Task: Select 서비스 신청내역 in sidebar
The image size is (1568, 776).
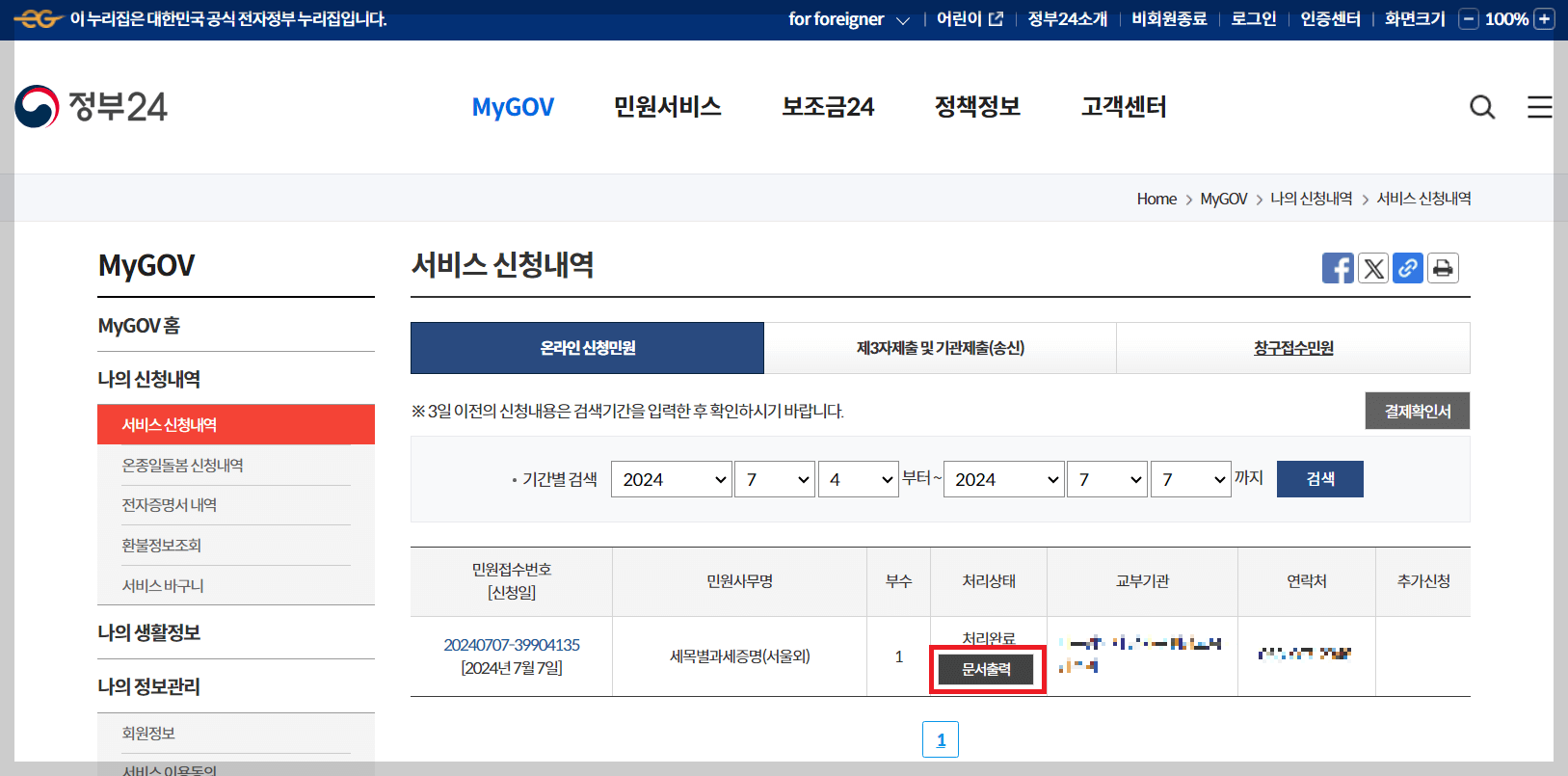Action: [x=236, y=425]
